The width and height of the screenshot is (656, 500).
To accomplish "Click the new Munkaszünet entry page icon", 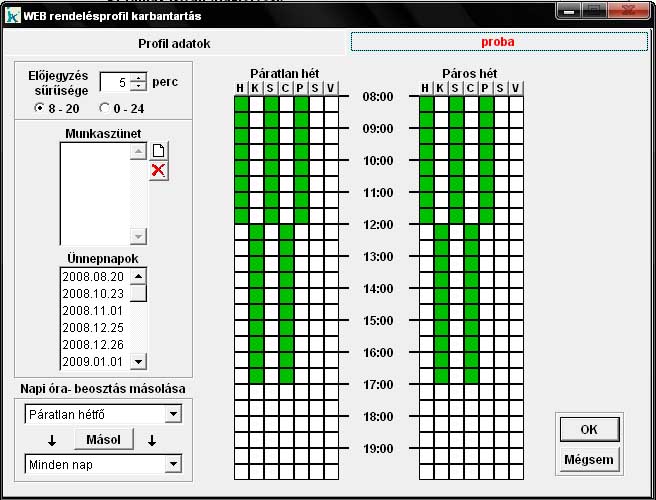I will [x=157, y=151].
